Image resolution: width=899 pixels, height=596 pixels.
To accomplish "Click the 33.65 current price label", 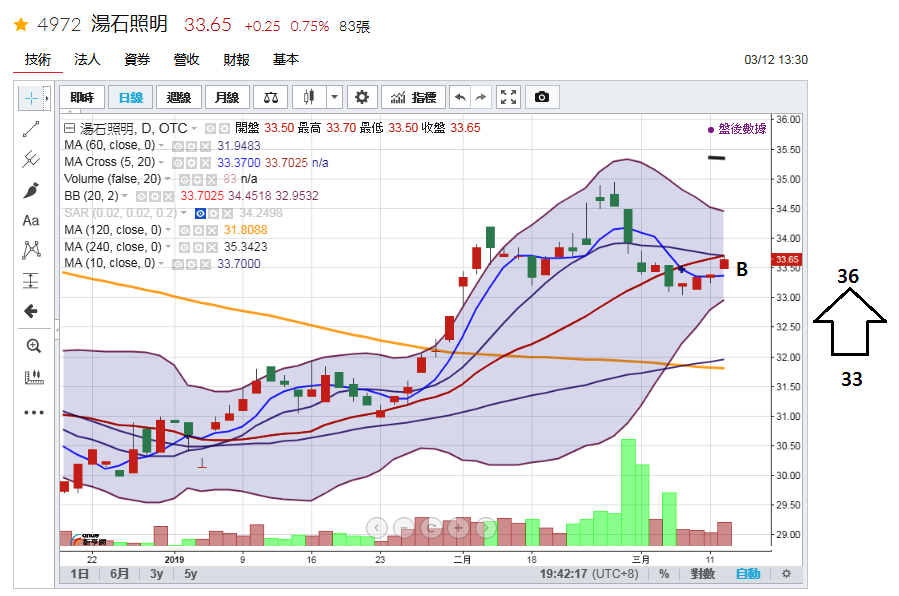I will pyautogui.click(x=787, y=260).
